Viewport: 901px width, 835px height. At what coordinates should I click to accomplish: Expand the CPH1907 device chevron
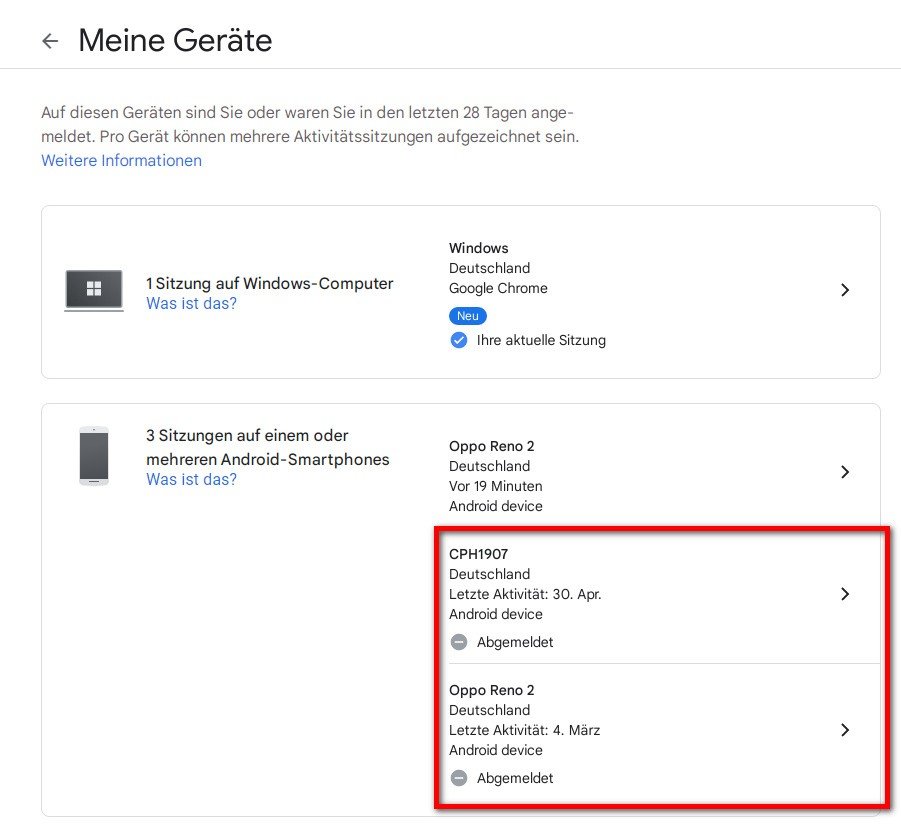coord(845,594)
